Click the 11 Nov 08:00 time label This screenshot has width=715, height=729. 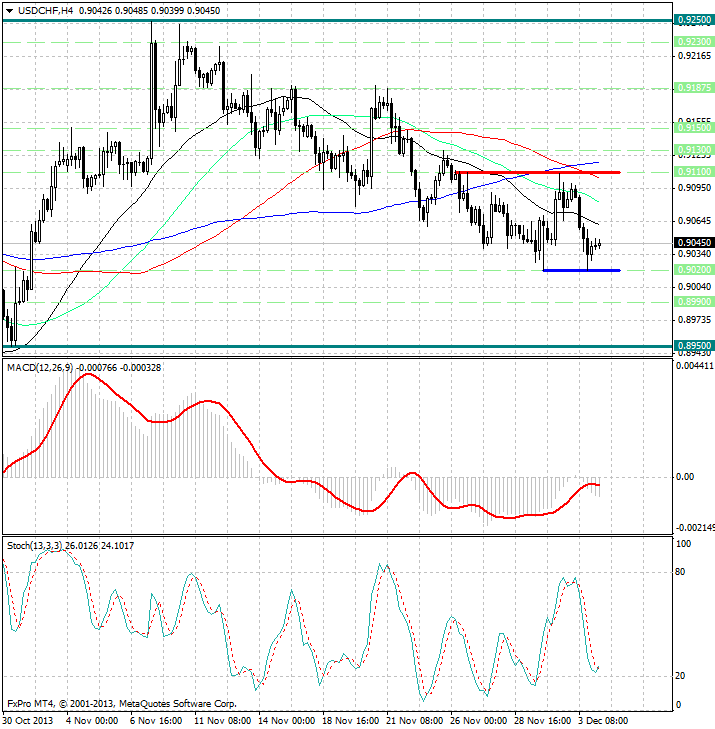click(222, 721)
